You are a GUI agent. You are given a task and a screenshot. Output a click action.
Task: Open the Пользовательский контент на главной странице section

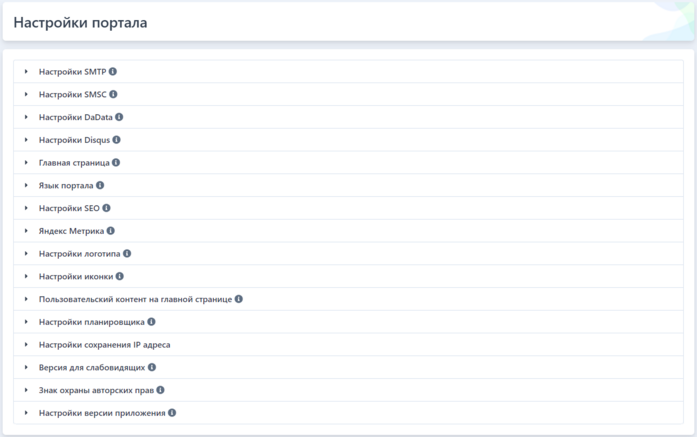pos(135,299)
